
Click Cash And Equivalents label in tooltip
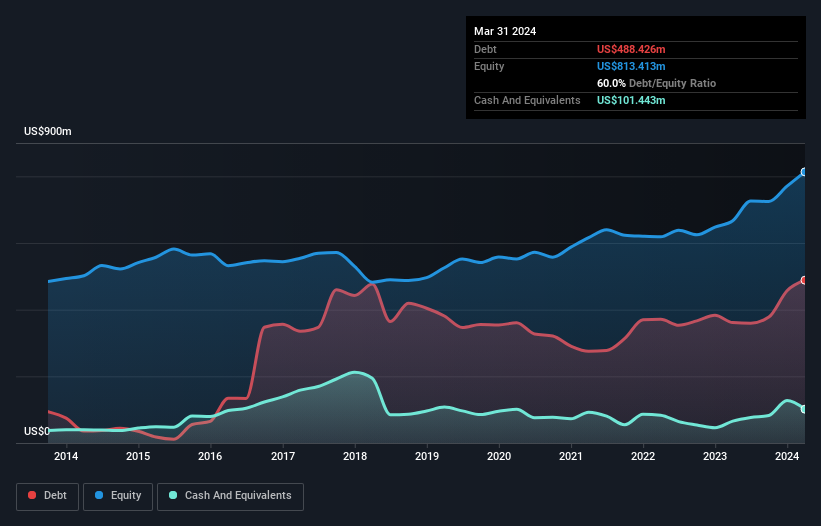click(527, 100)
